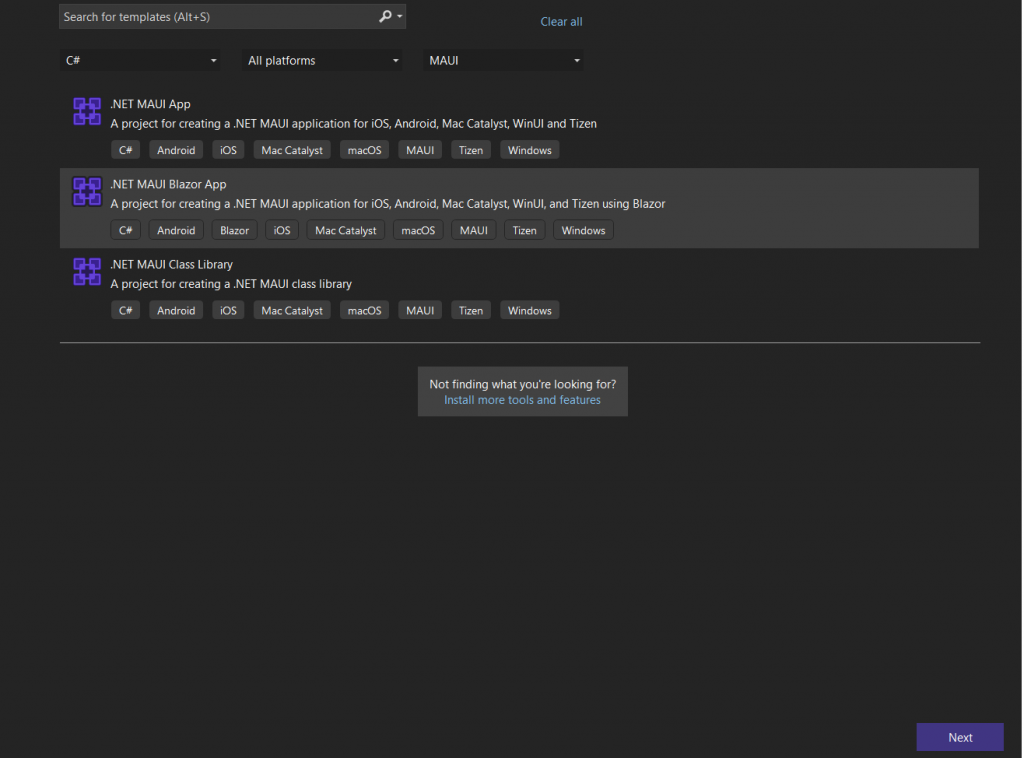Open the search options arrow beside magnifier
The width and height of the screenshot is (1024, 758).
pyautogui.click(x=400, y=16)
